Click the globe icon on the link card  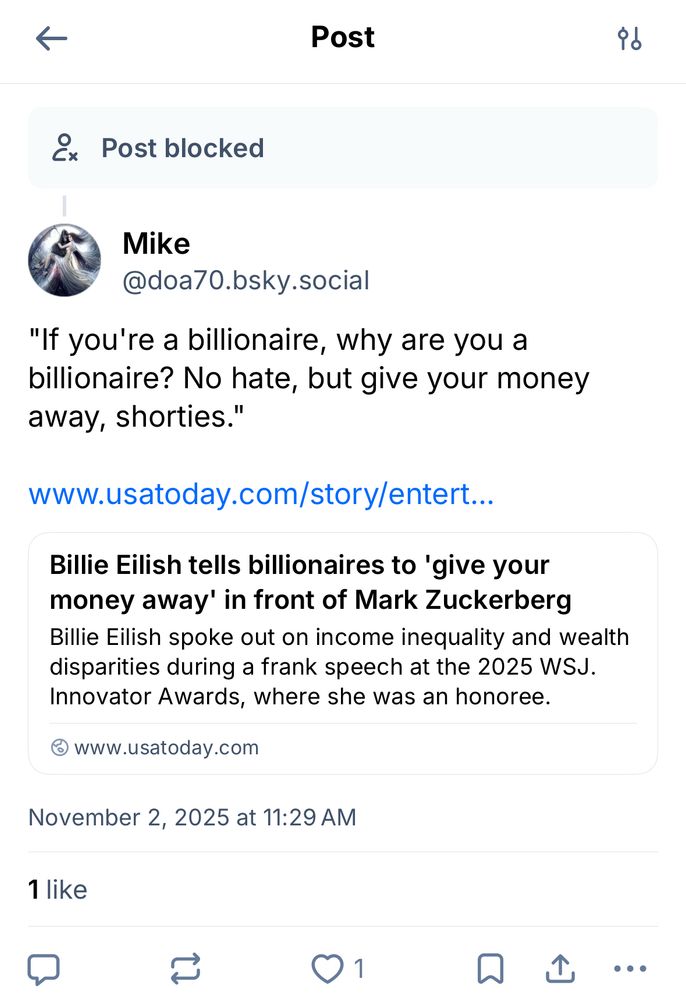58,747
